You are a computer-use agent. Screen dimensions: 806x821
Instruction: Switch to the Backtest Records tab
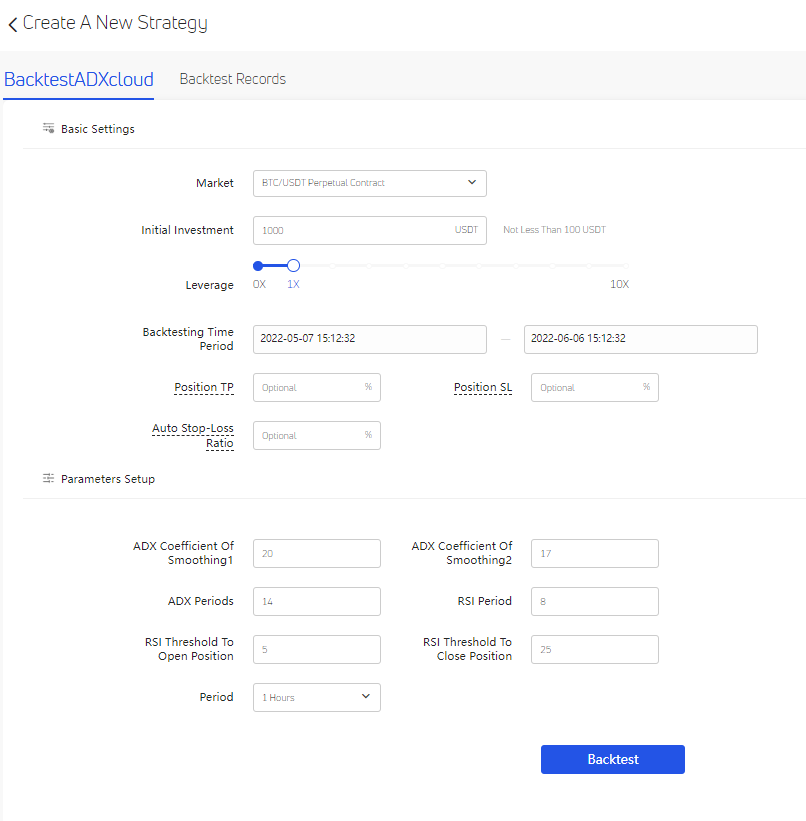point(232,79)
